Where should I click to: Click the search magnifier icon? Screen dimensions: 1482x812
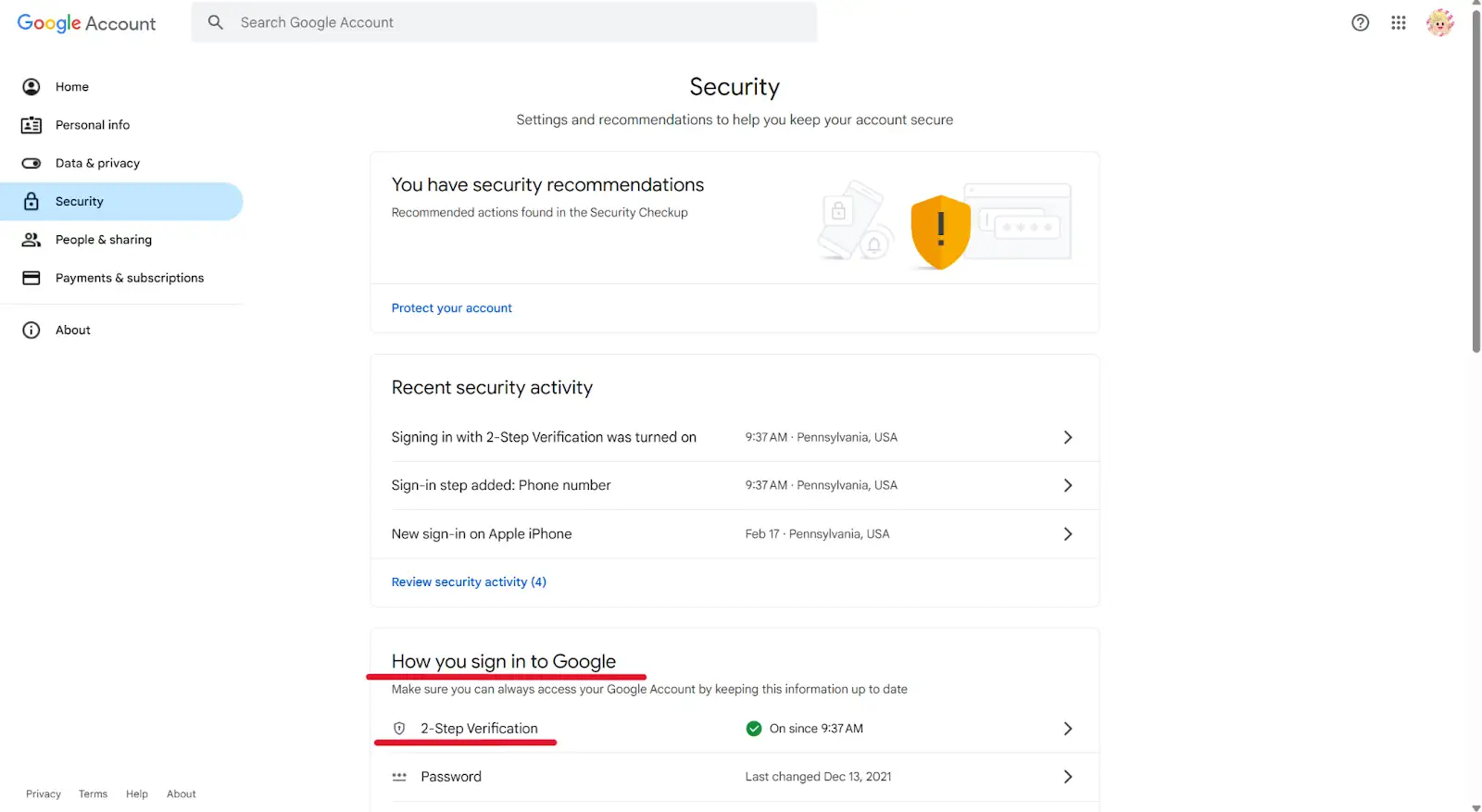(x=216, y=22)
